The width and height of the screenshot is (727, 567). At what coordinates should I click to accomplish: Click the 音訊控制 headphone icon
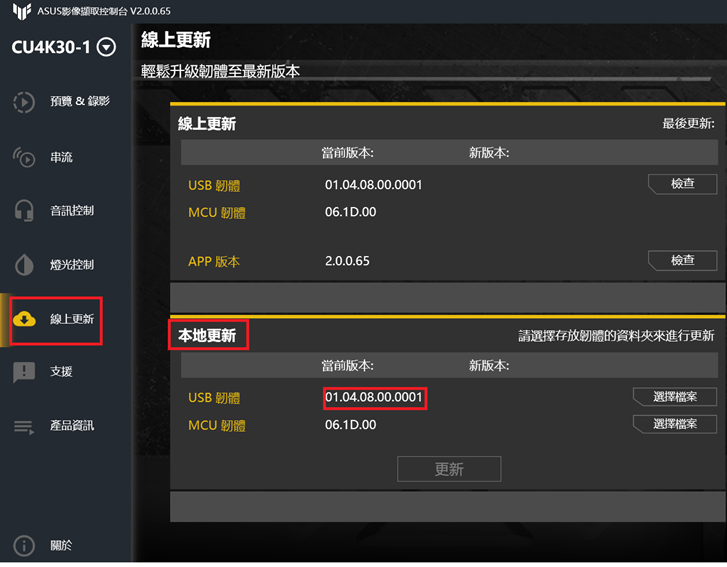coord(24,210)
